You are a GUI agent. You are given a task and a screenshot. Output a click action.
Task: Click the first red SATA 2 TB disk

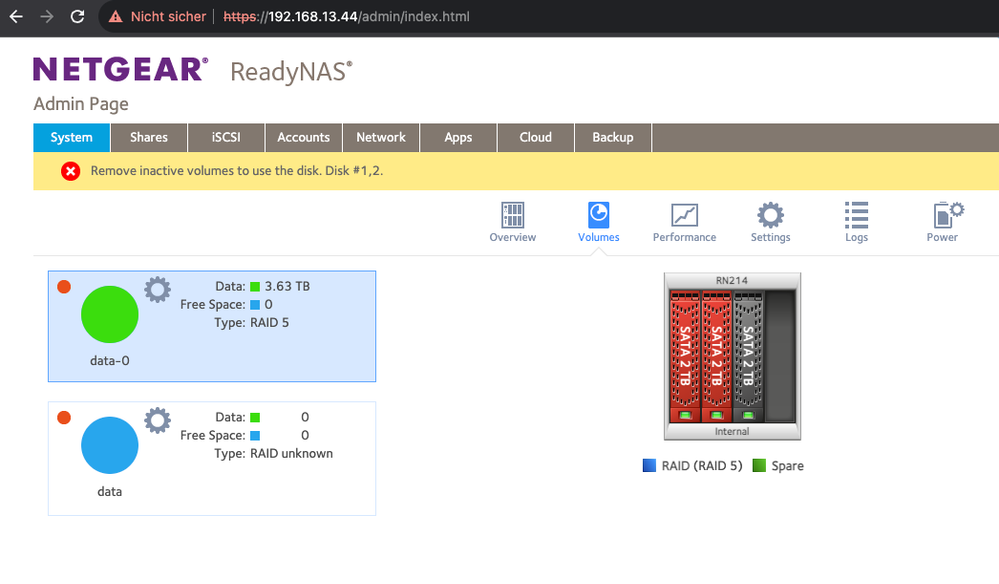point(685,355)
